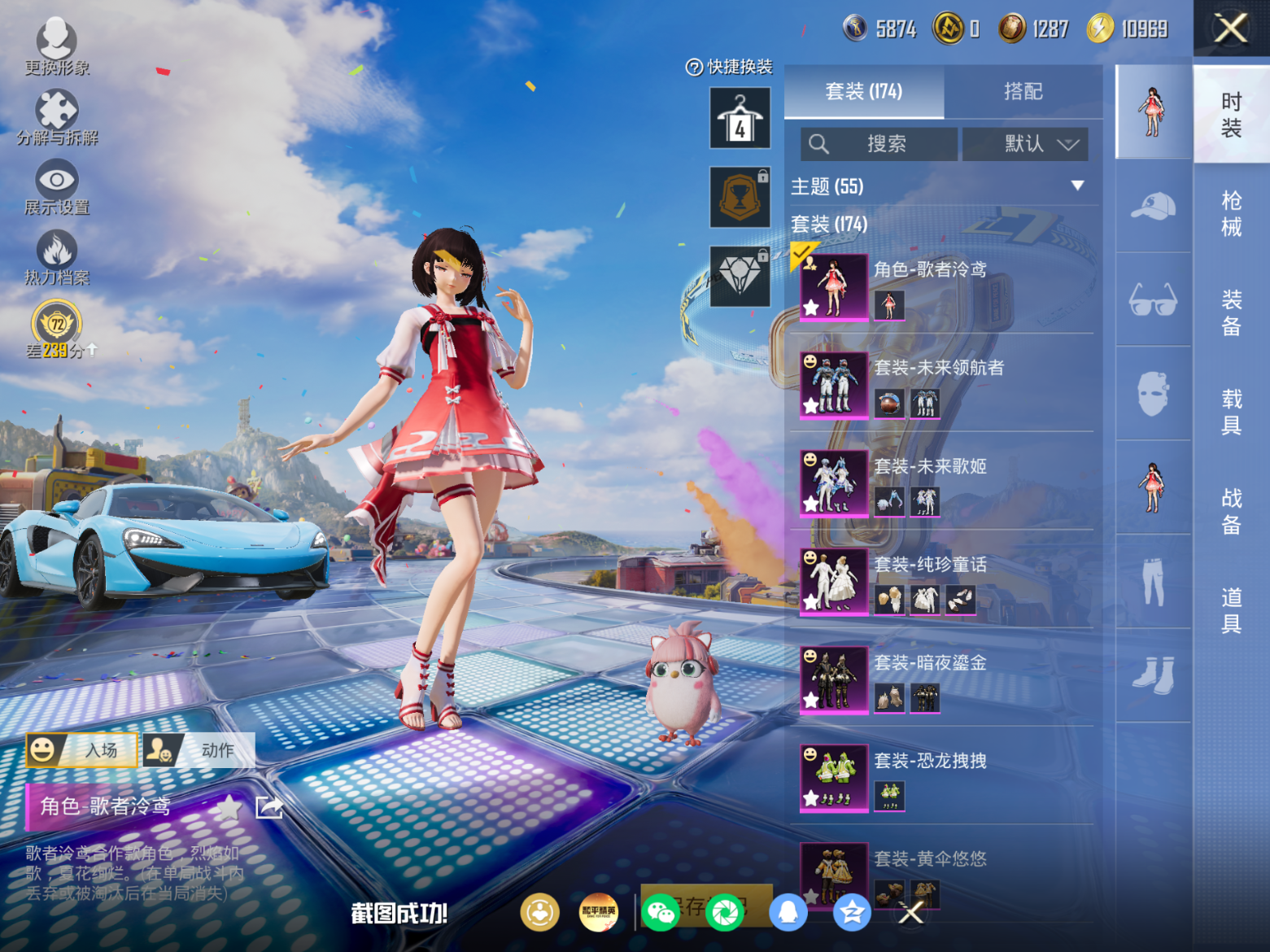Image resolution: width=1270 pixels, height=952 pixels.
Task: Select the full outfit slot icon
Action: tap(1153, 112)
